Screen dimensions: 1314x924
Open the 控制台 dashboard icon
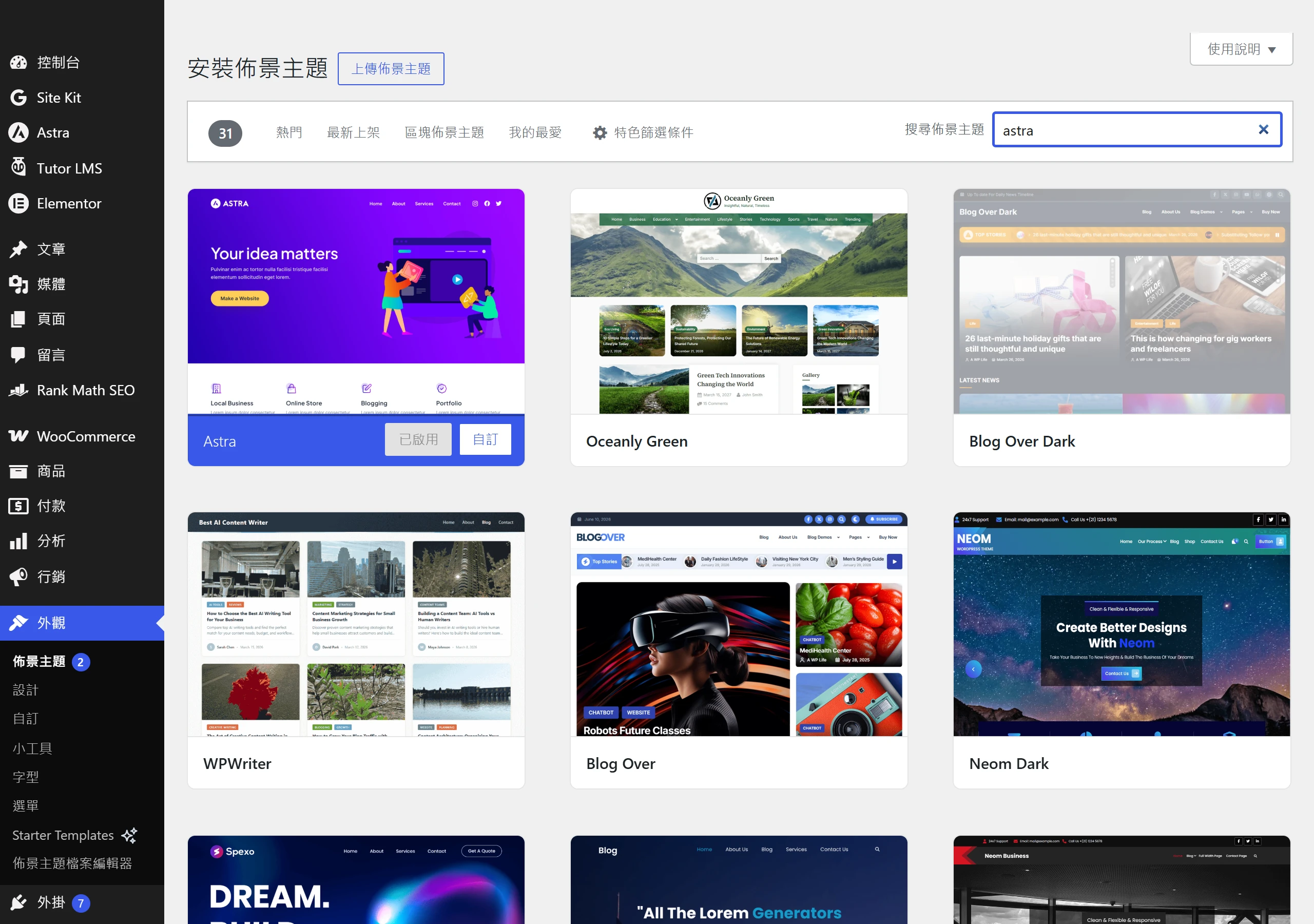18,63
